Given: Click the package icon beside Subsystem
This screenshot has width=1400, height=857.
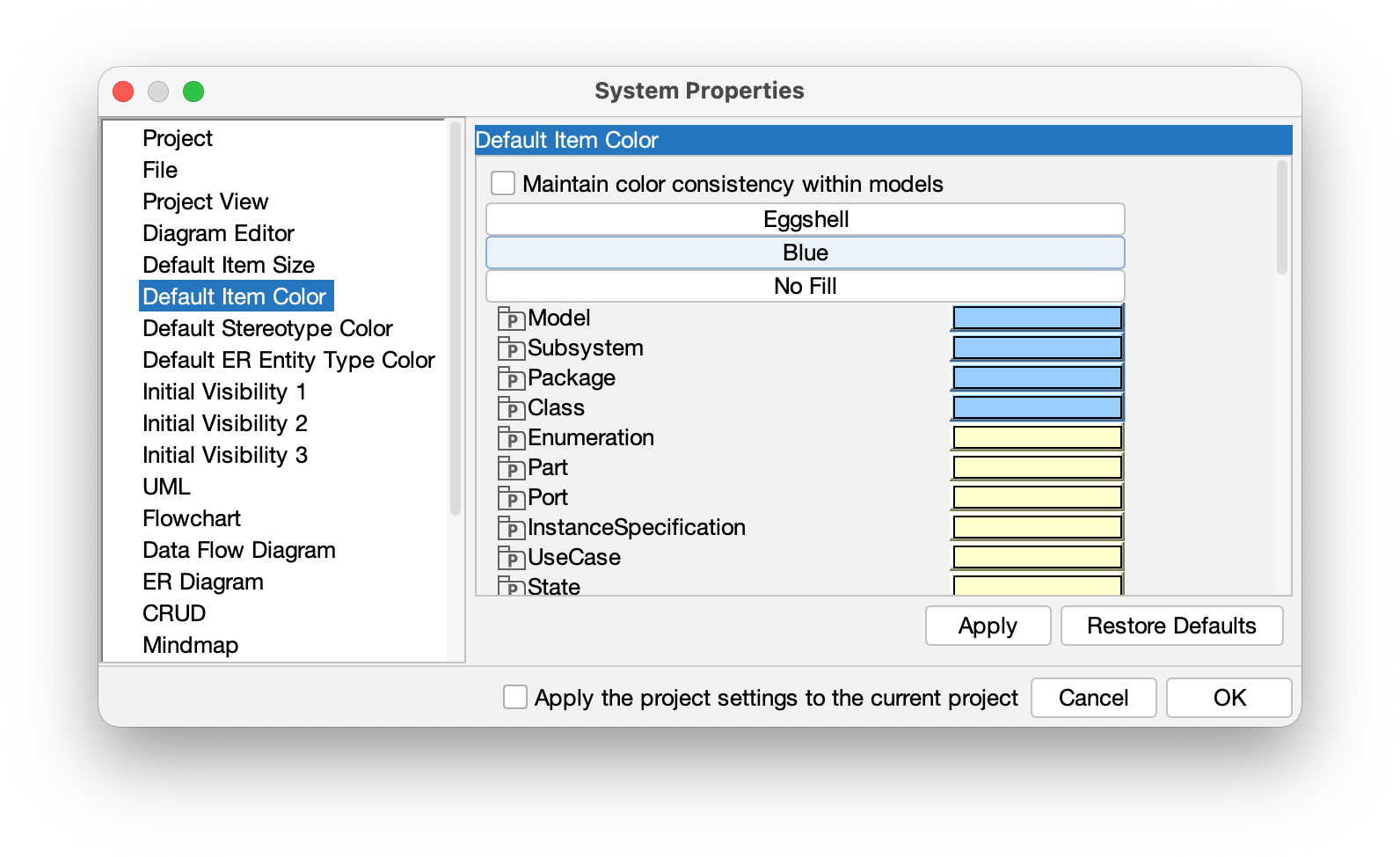Looking at the screenshot, I should coord(511,348).
